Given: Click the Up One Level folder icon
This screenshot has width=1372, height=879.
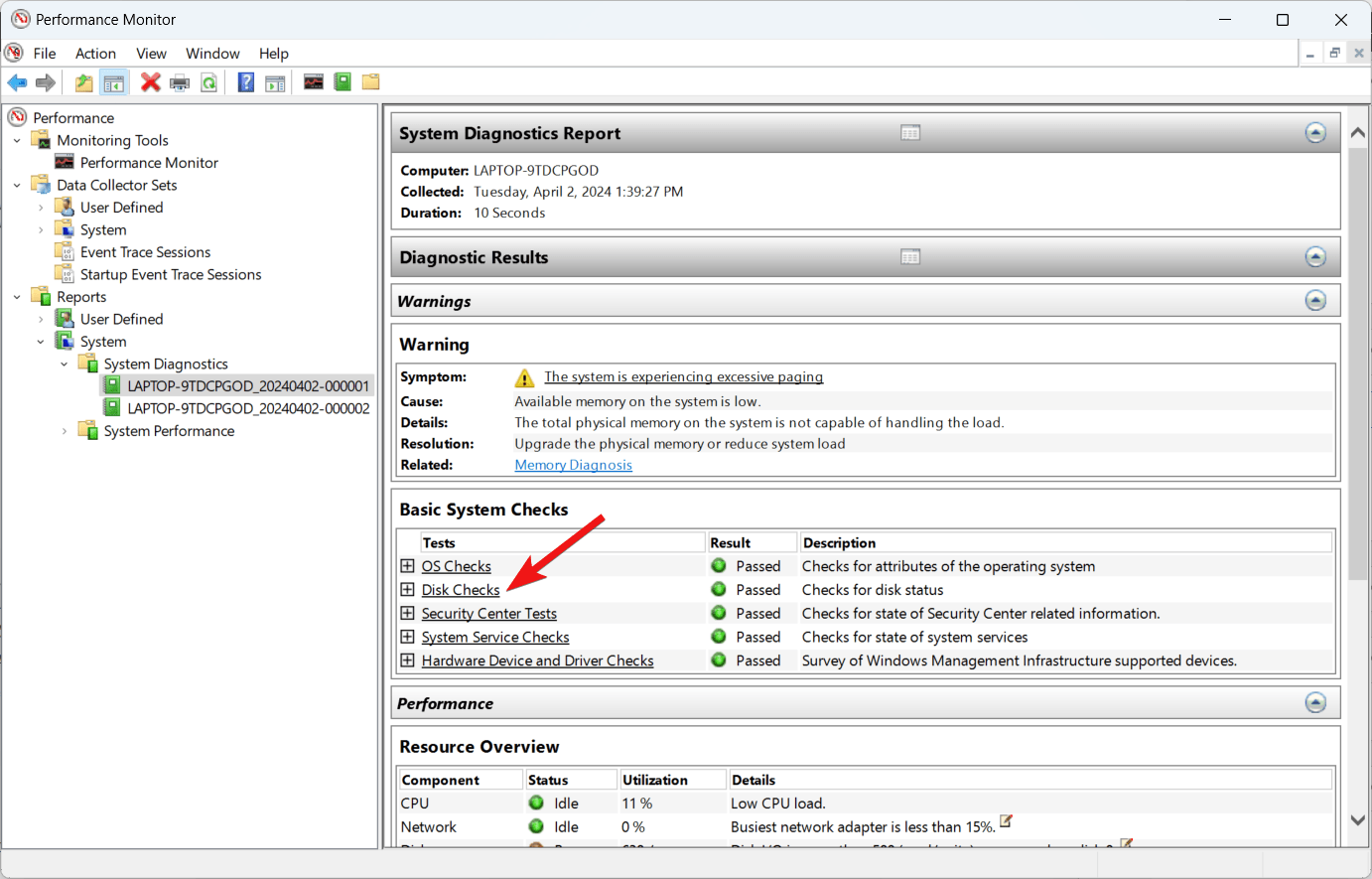Looking at the screenshot, I should pyautogui.click(x=84, y=82).
